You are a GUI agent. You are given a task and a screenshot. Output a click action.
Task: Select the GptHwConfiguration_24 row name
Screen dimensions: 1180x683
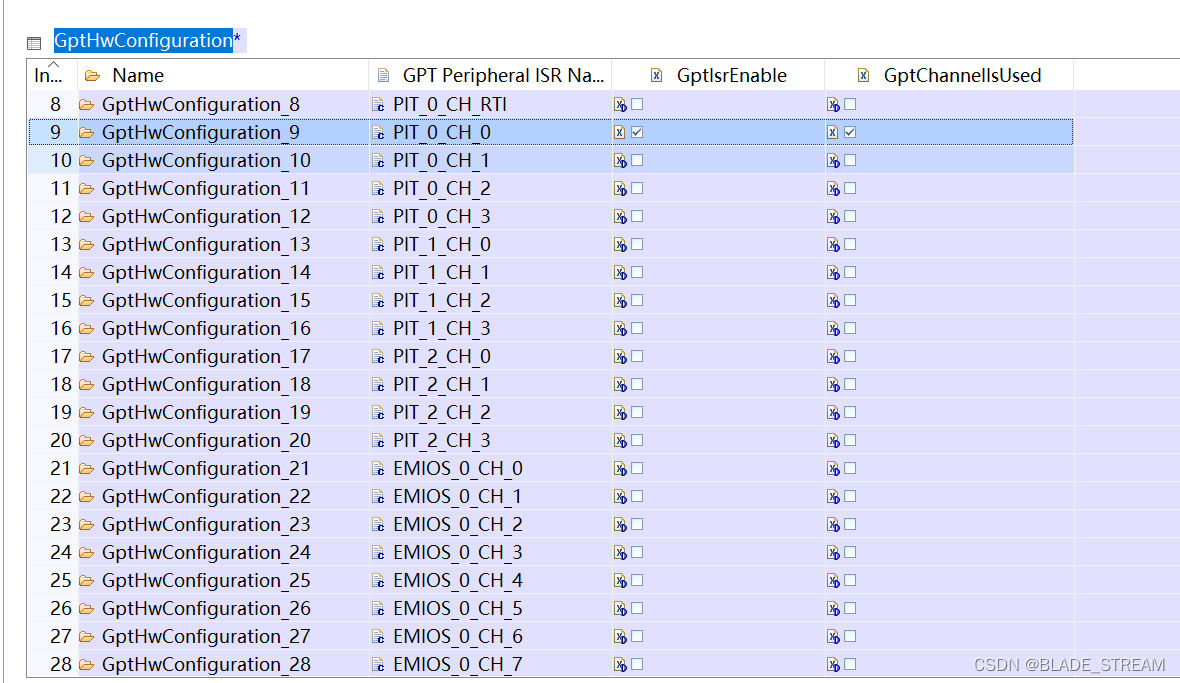tap(206, 552)
